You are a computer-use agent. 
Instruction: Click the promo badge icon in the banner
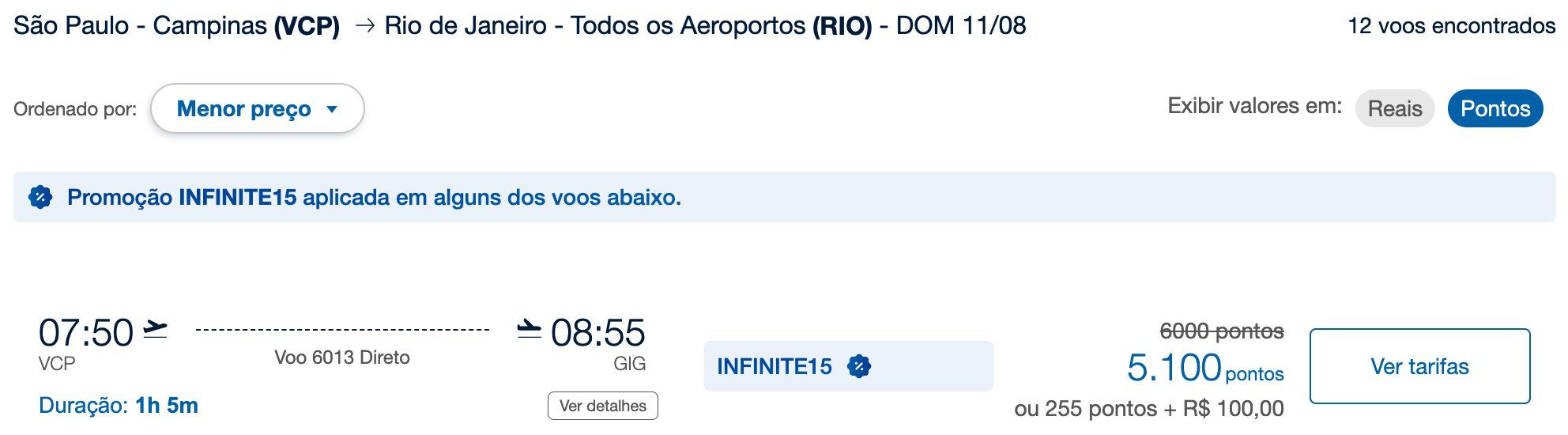click(40, 197)
